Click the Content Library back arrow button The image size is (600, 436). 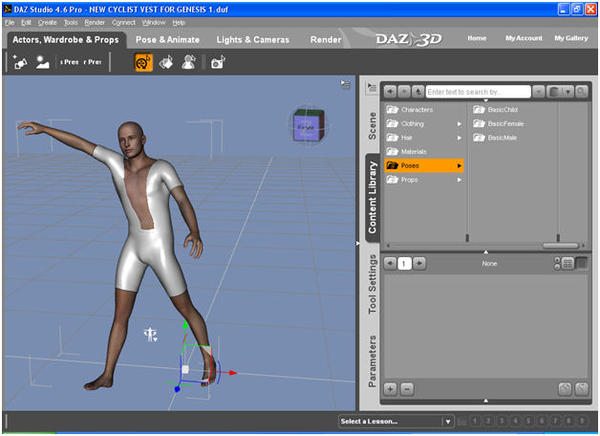point(390,91)
